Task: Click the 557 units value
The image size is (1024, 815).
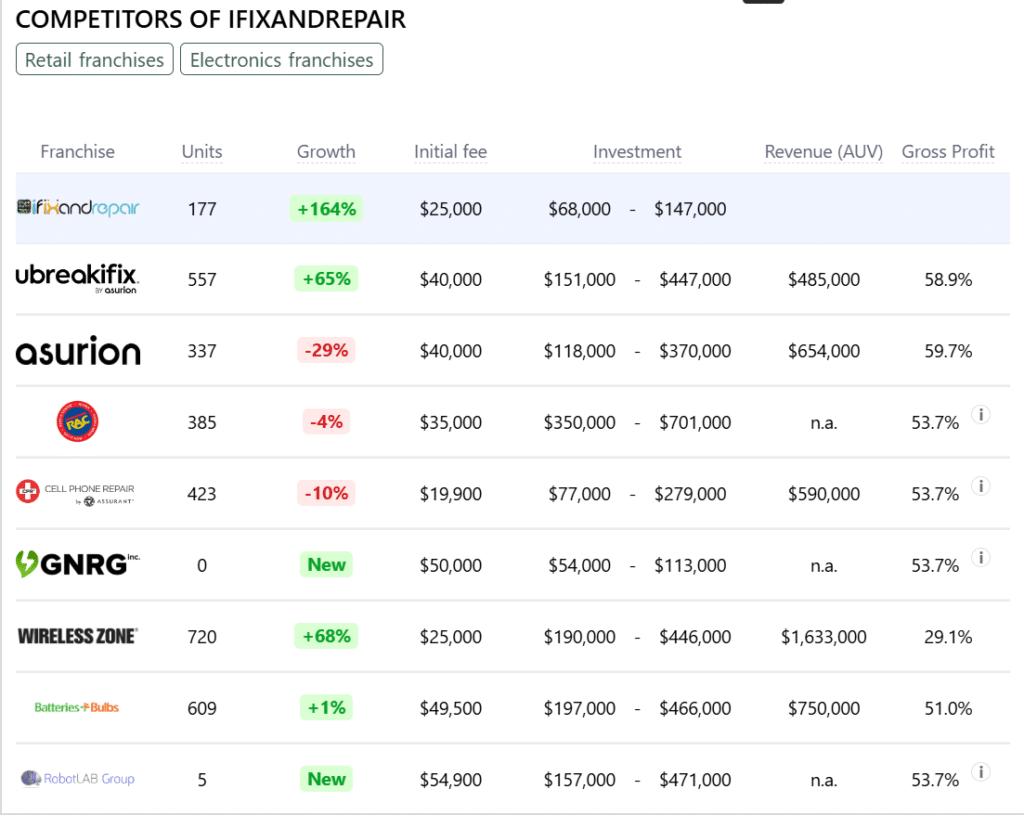Action: tap(202, 280)
